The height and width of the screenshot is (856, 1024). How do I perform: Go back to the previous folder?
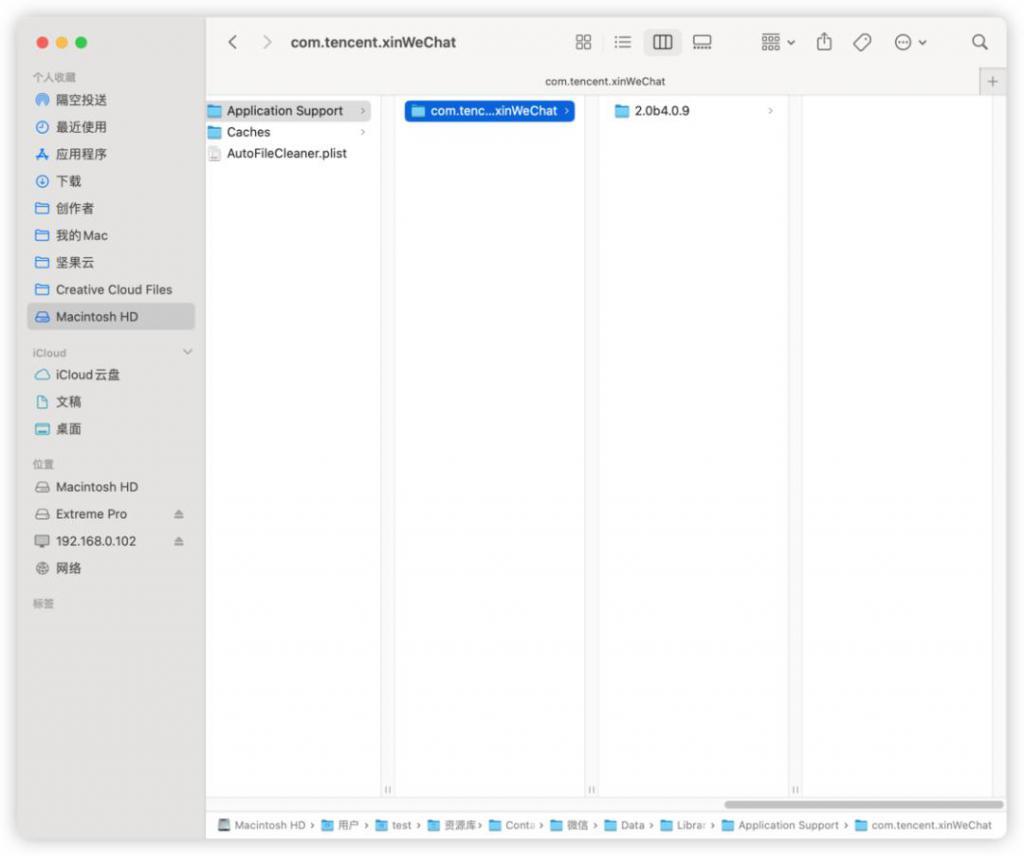(x=233, y=42)
